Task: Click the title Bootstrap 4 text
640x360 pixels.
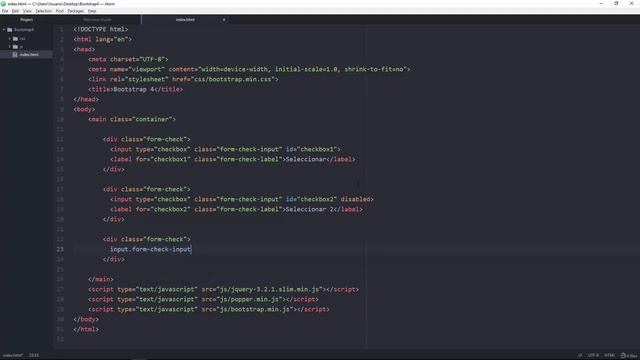Action: click(x=133, y=89)
